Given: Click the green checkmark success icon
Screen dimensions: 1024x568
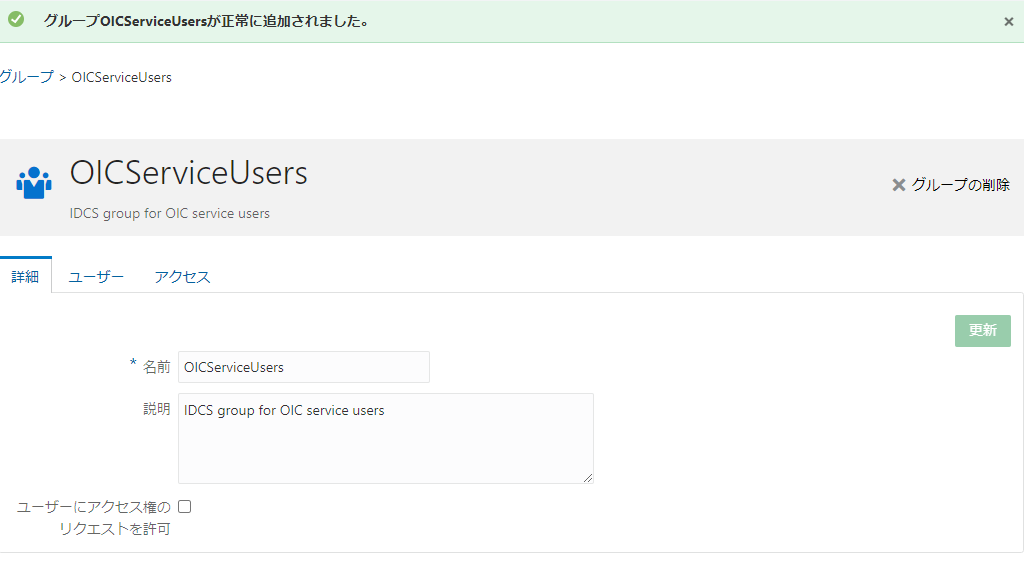Looking at the screenshot, I should pos(16,20).
